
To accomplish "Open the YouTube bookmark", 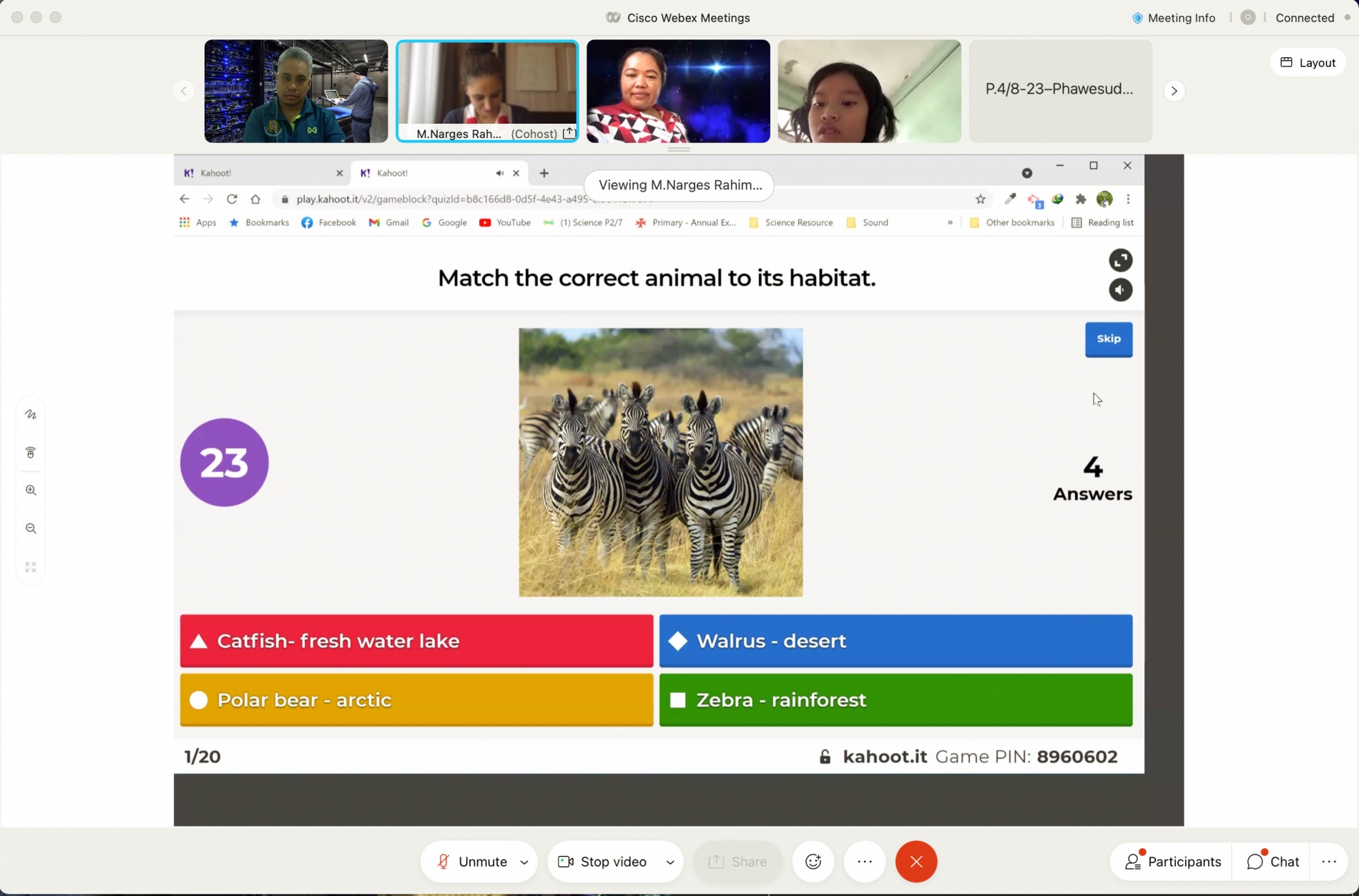I will click(505, 222).
